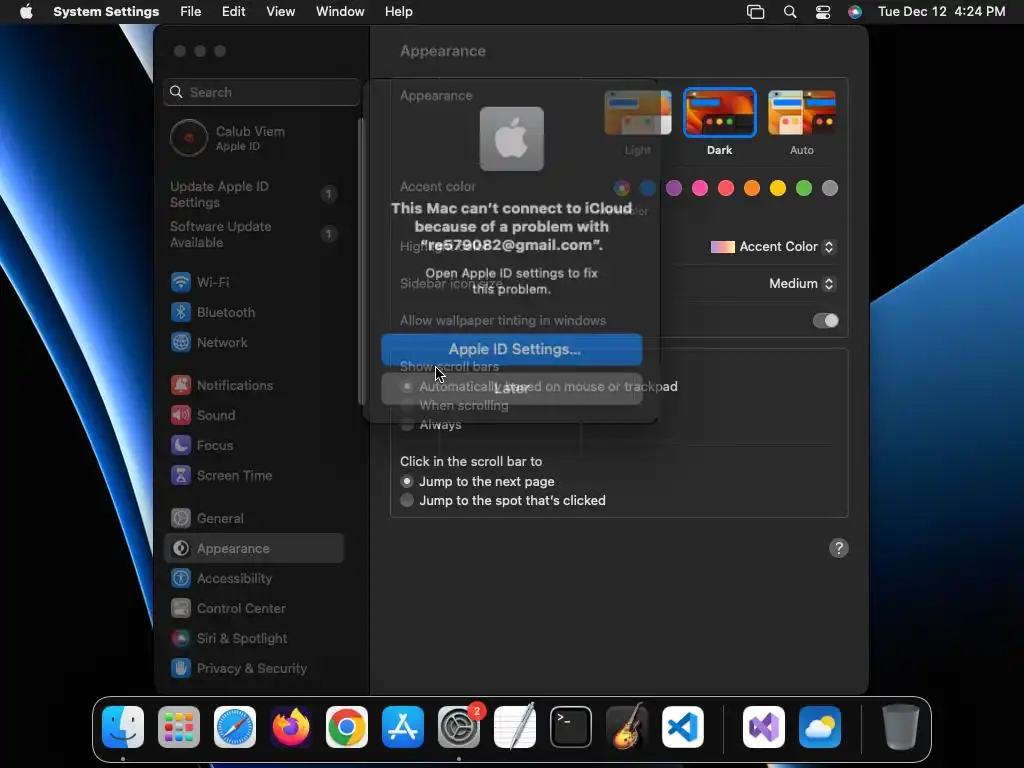The width and height of the screenshot is (1024, 768).
Task: Open the File menu
Action: [191, 12]
